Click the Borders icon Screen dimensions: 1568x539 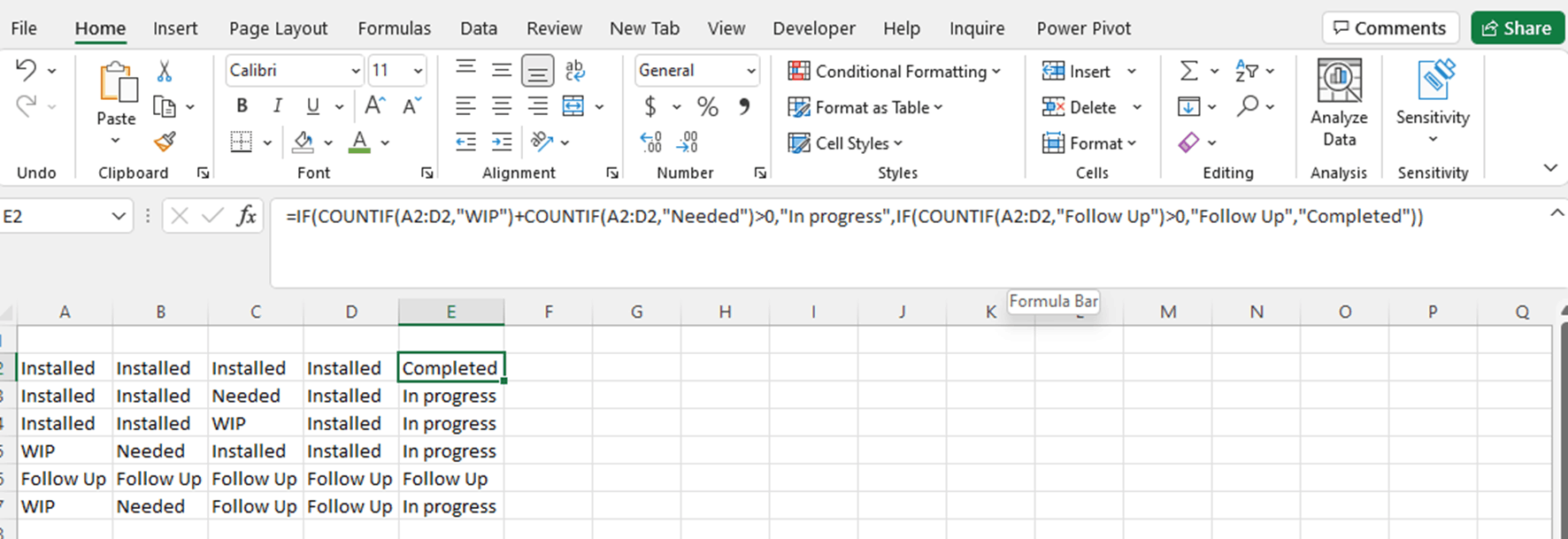(241, 142)
